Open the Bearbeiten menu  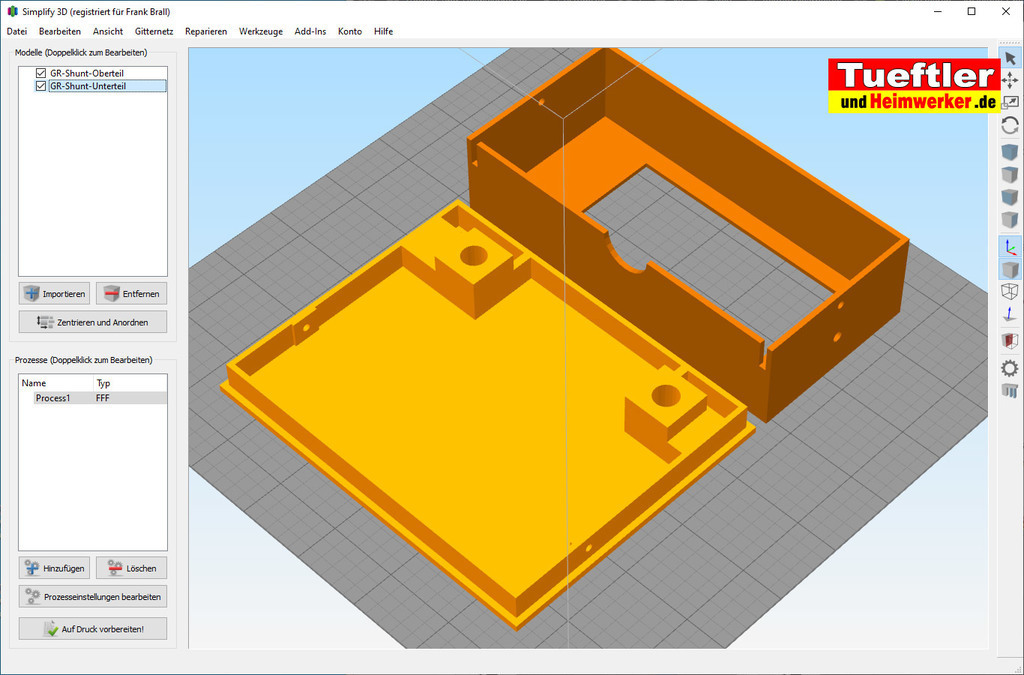pyautogui.click(x=60, y=31)
